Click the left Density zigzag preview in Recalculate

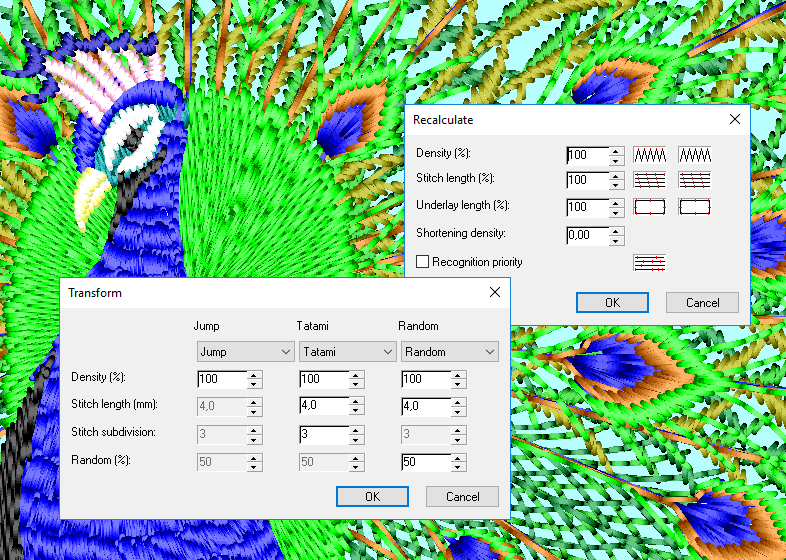(650, 155)
